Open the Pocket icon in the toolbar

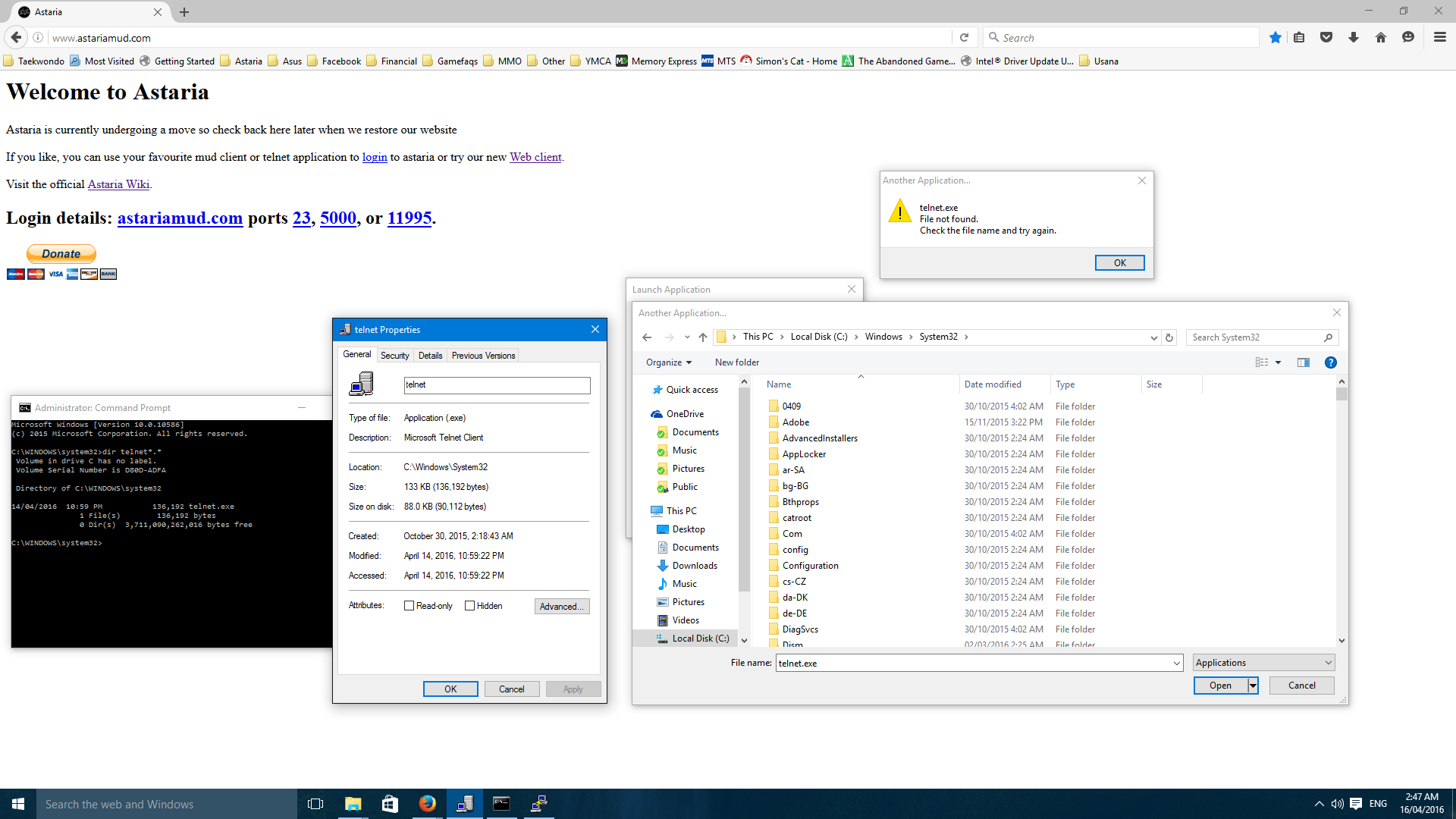(x=1326, y=38)
